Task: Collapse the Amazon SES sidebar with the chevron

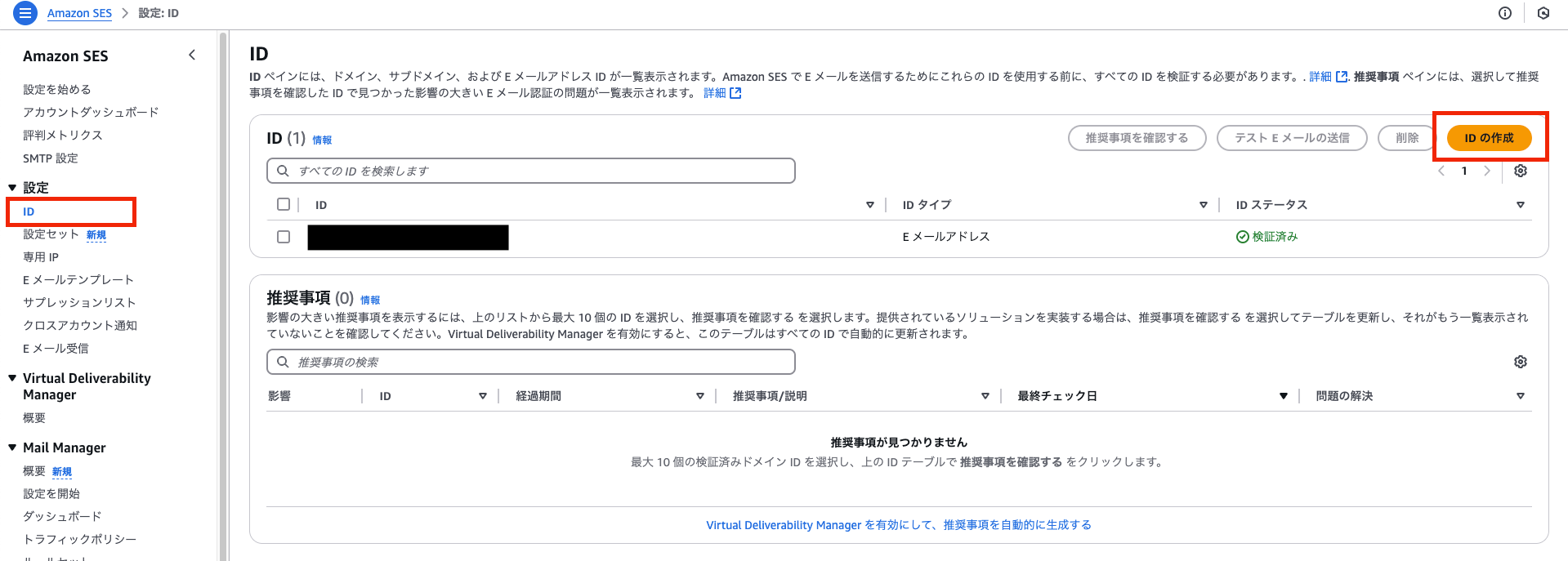Action: pos(192,56)
